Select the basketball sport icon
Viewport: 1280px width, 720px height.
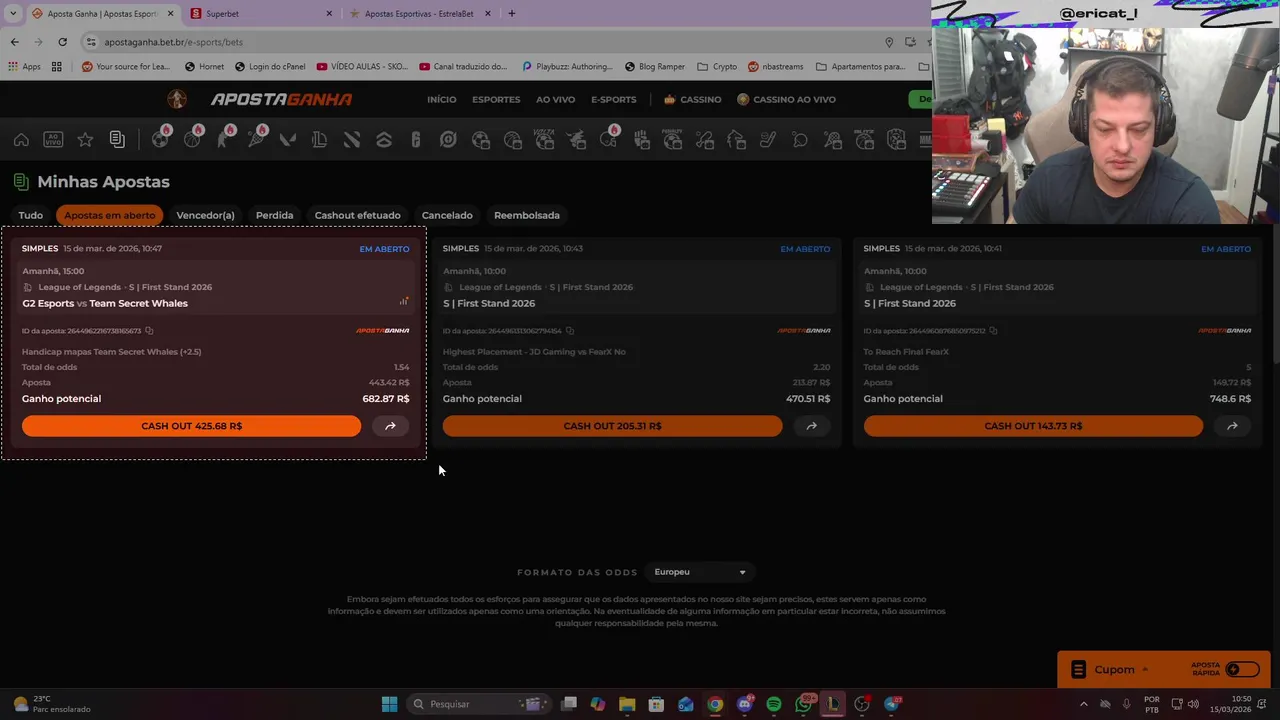point(192,140)
